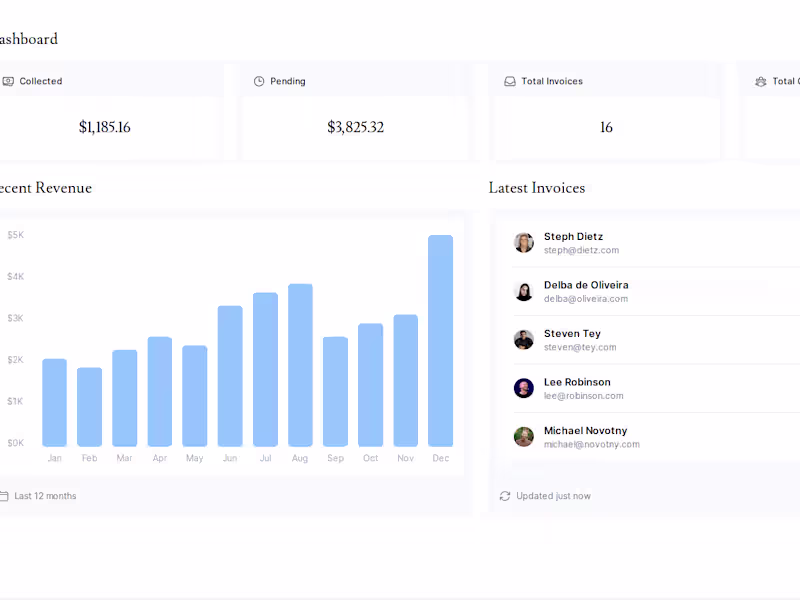Select the Total Invoices count 16
This screenshot has height=600, width=800.
(606, 127)
